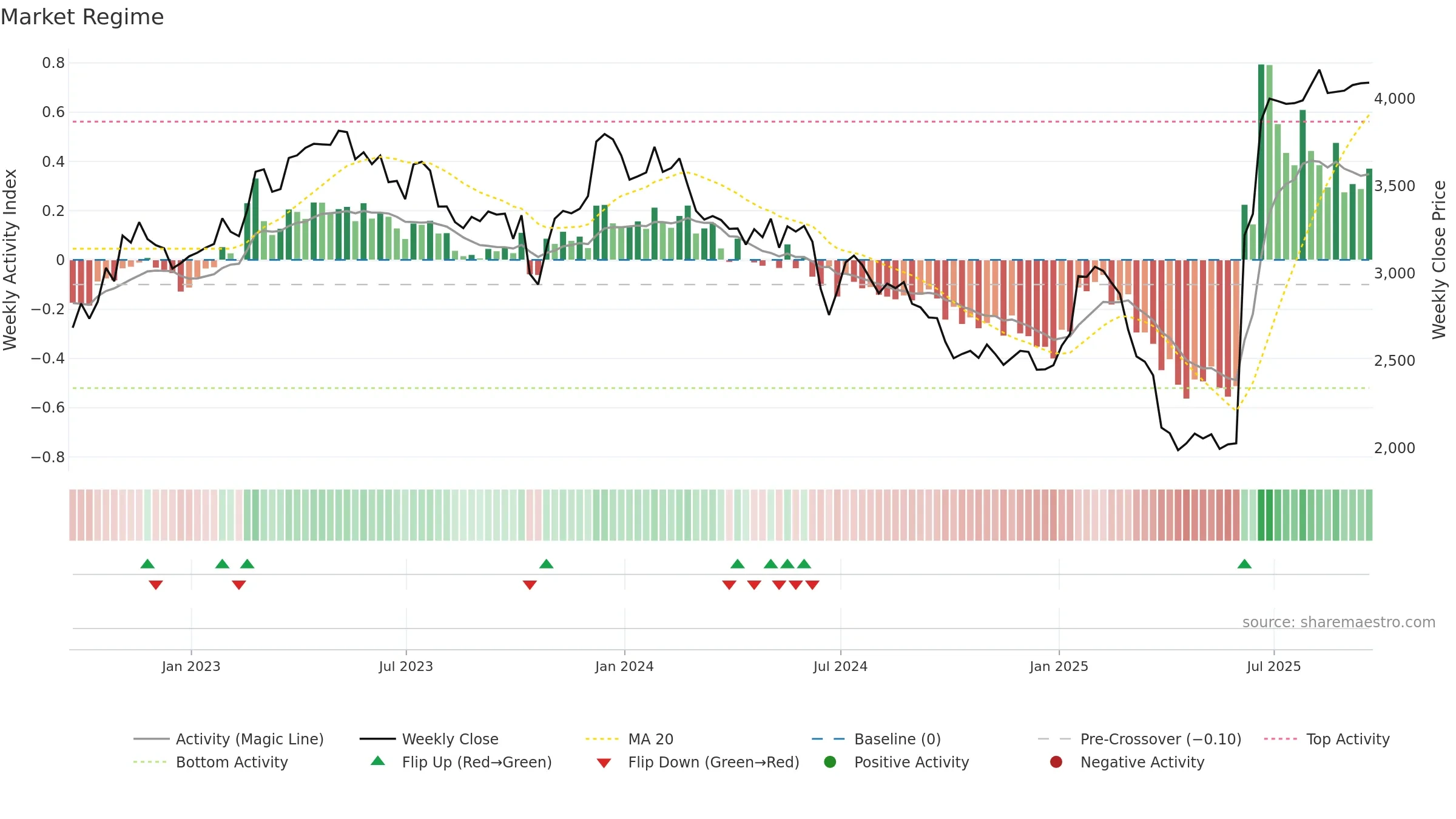Click the Jan 2025 axis label
Viewport: 1456px width, 819px height.
pyautogui.click(x=1059, y=666)
